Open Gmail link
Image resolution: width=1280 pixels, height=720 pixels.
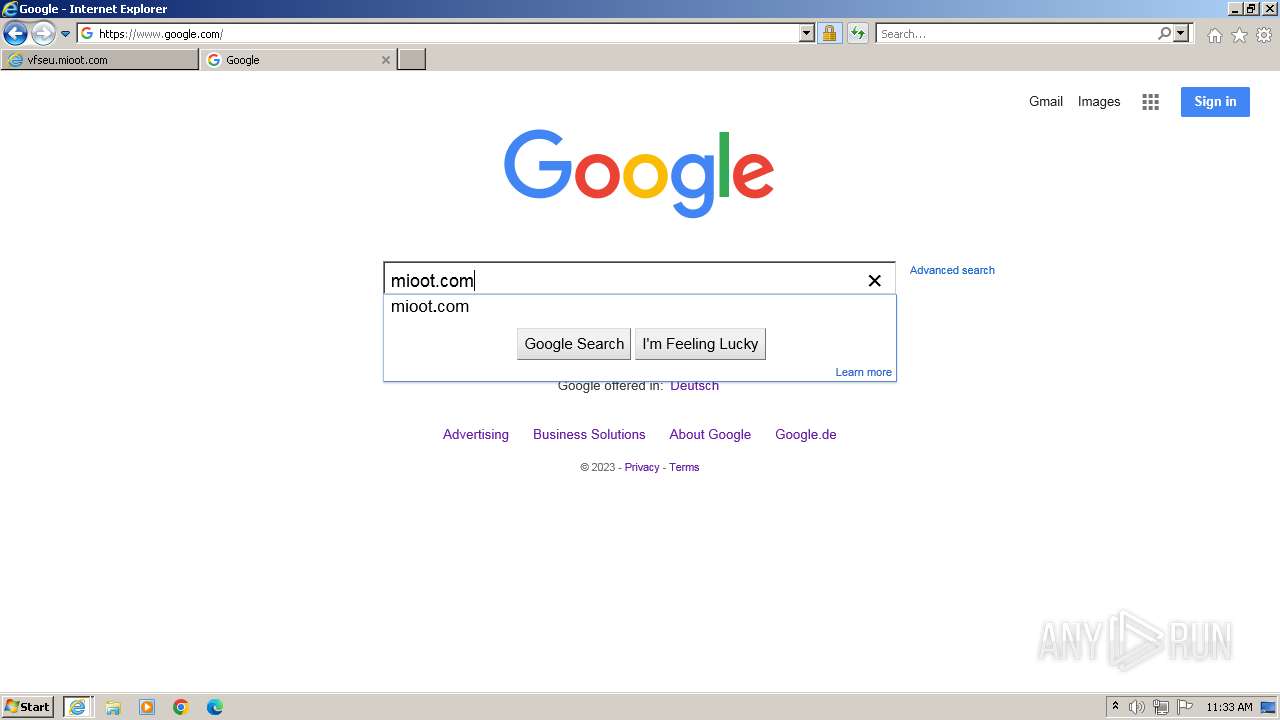(1046, 101)
